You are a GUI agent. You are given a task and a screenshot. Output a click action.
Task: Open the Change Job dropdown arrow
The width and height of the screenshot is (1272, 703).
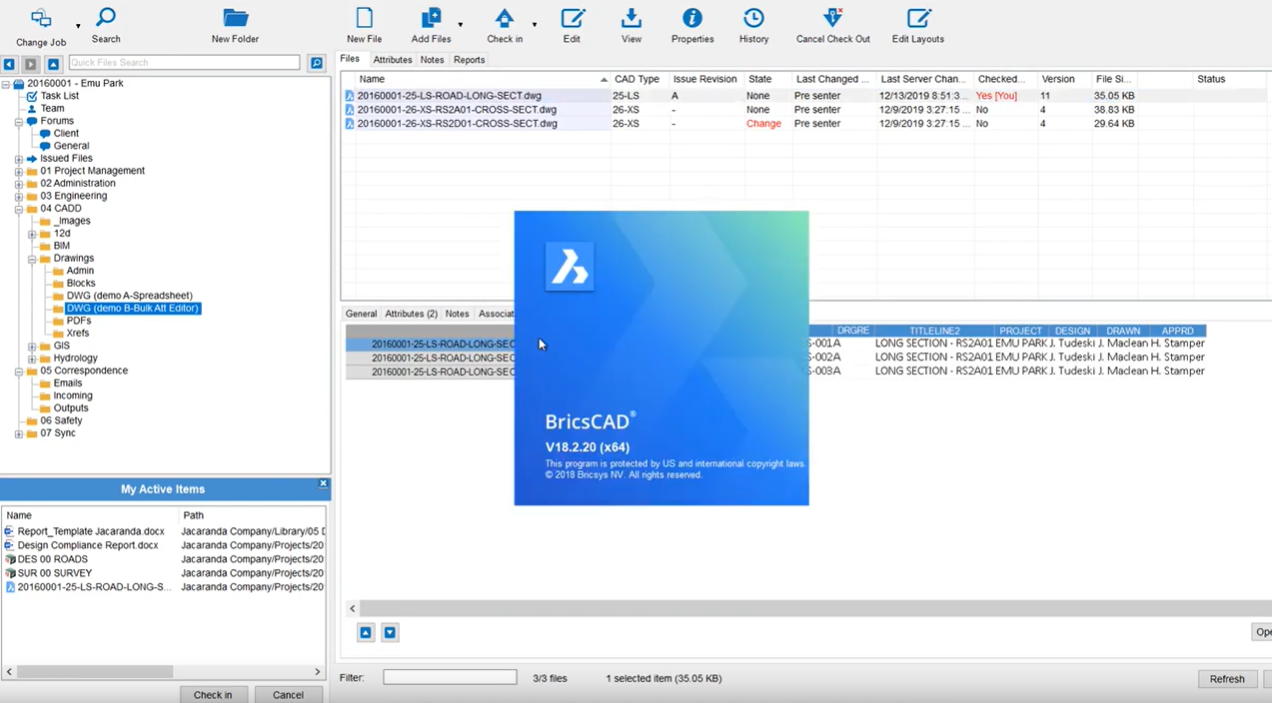tap(78, 25)
